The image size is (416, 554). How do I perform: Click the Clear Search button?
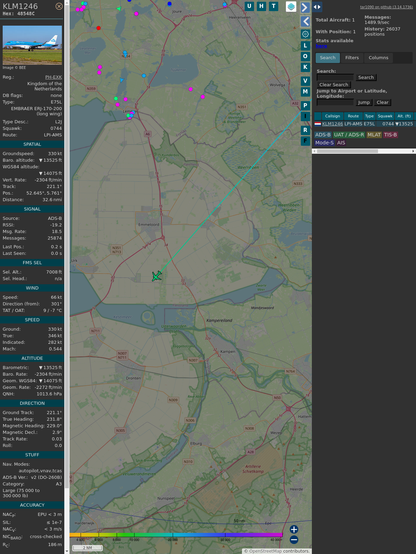(334, 85)
